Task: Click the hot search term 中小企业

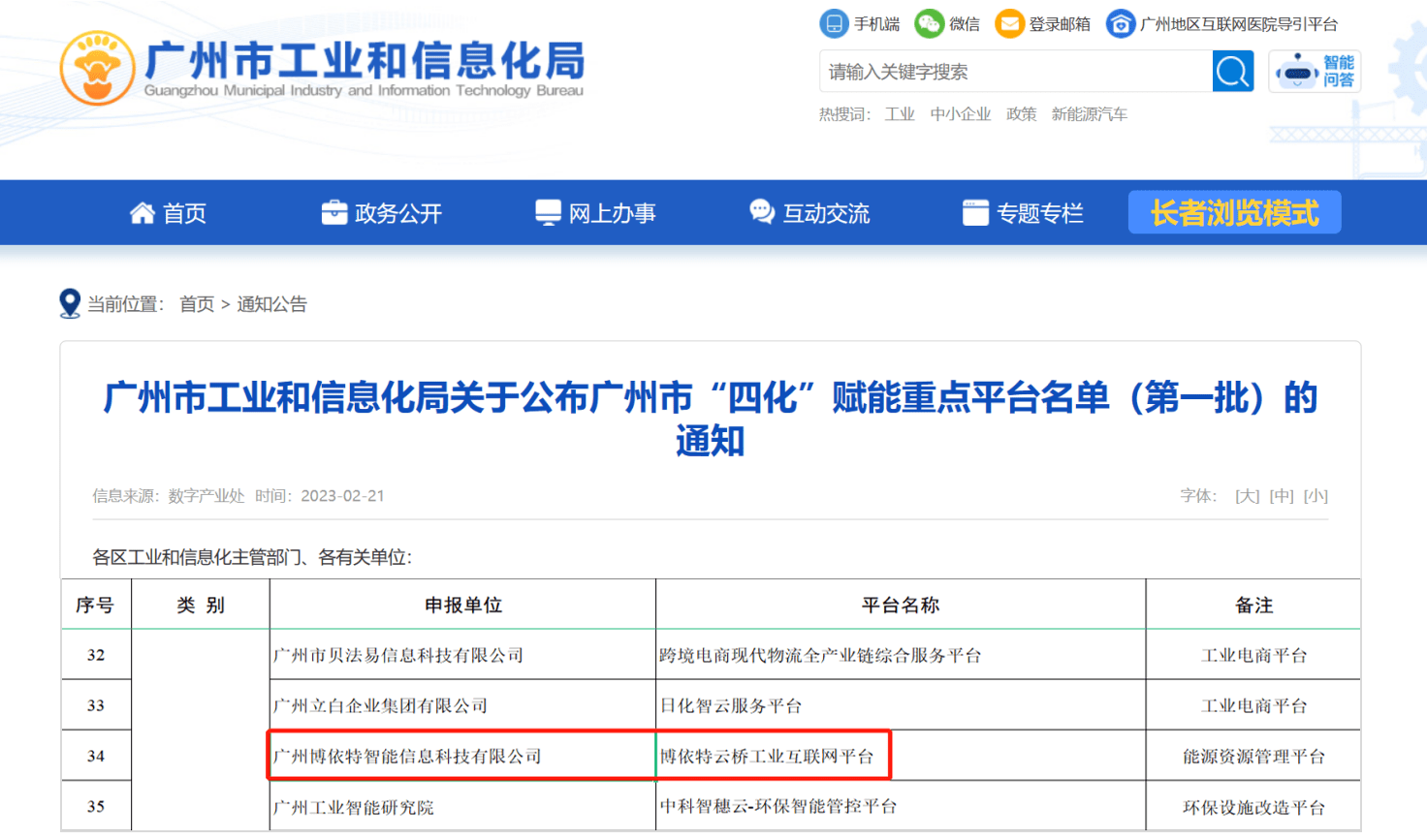Action: pyautogui.click(x=960, y=114)
